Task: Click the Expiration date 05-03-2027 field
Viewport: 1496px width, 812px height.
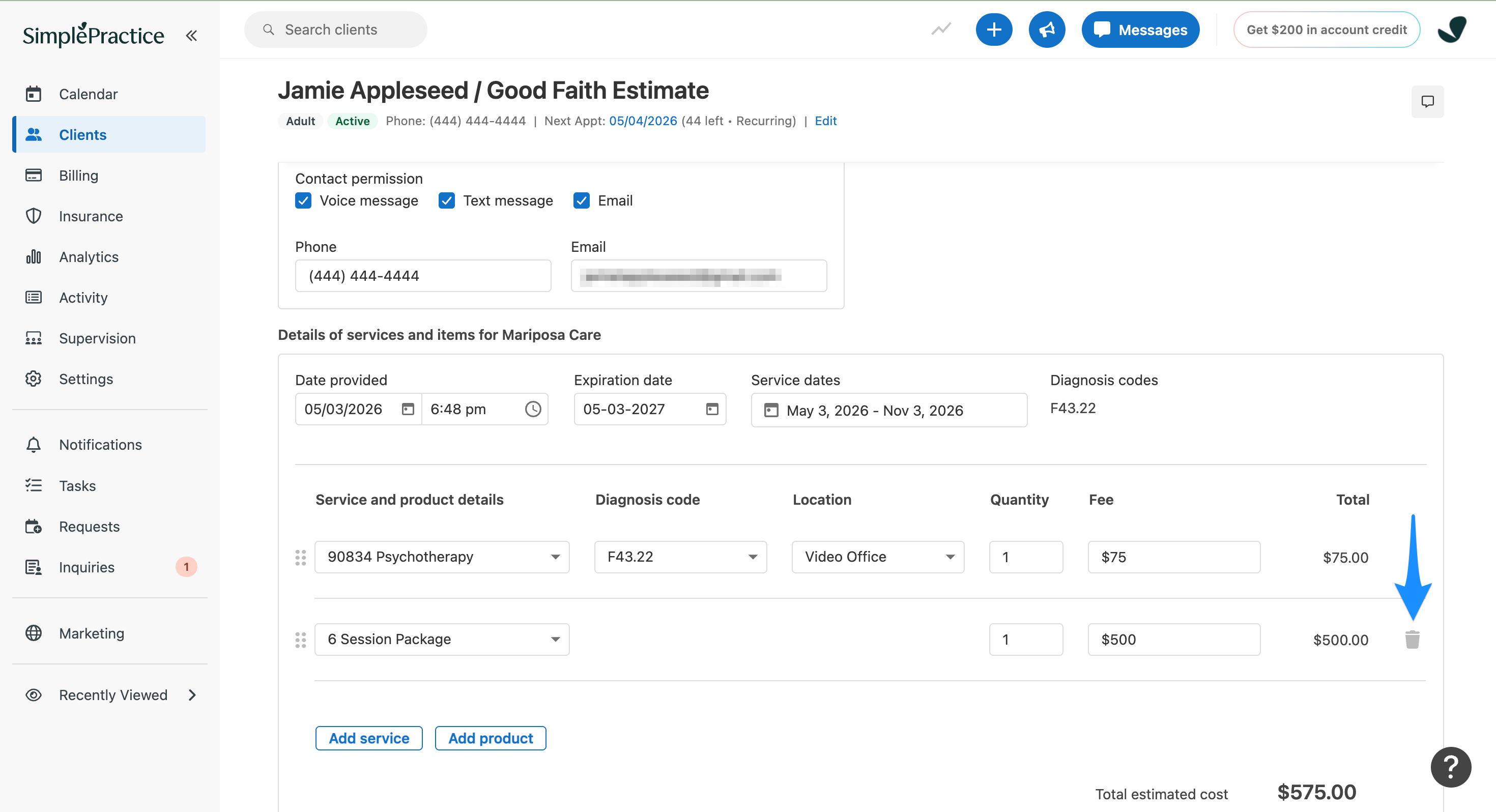Action: [650, 410]
